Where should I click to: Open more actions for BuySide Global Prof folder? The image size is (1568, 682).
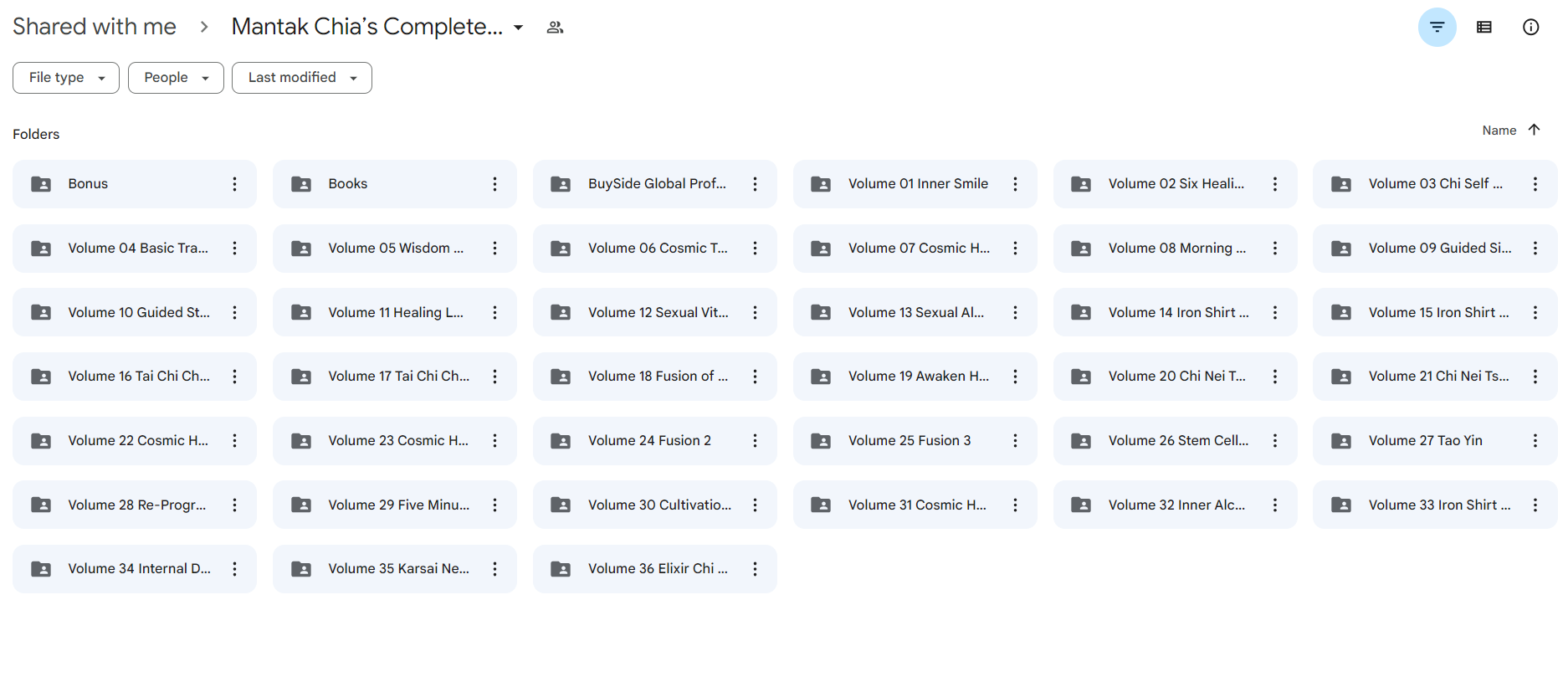pos(756,184)
